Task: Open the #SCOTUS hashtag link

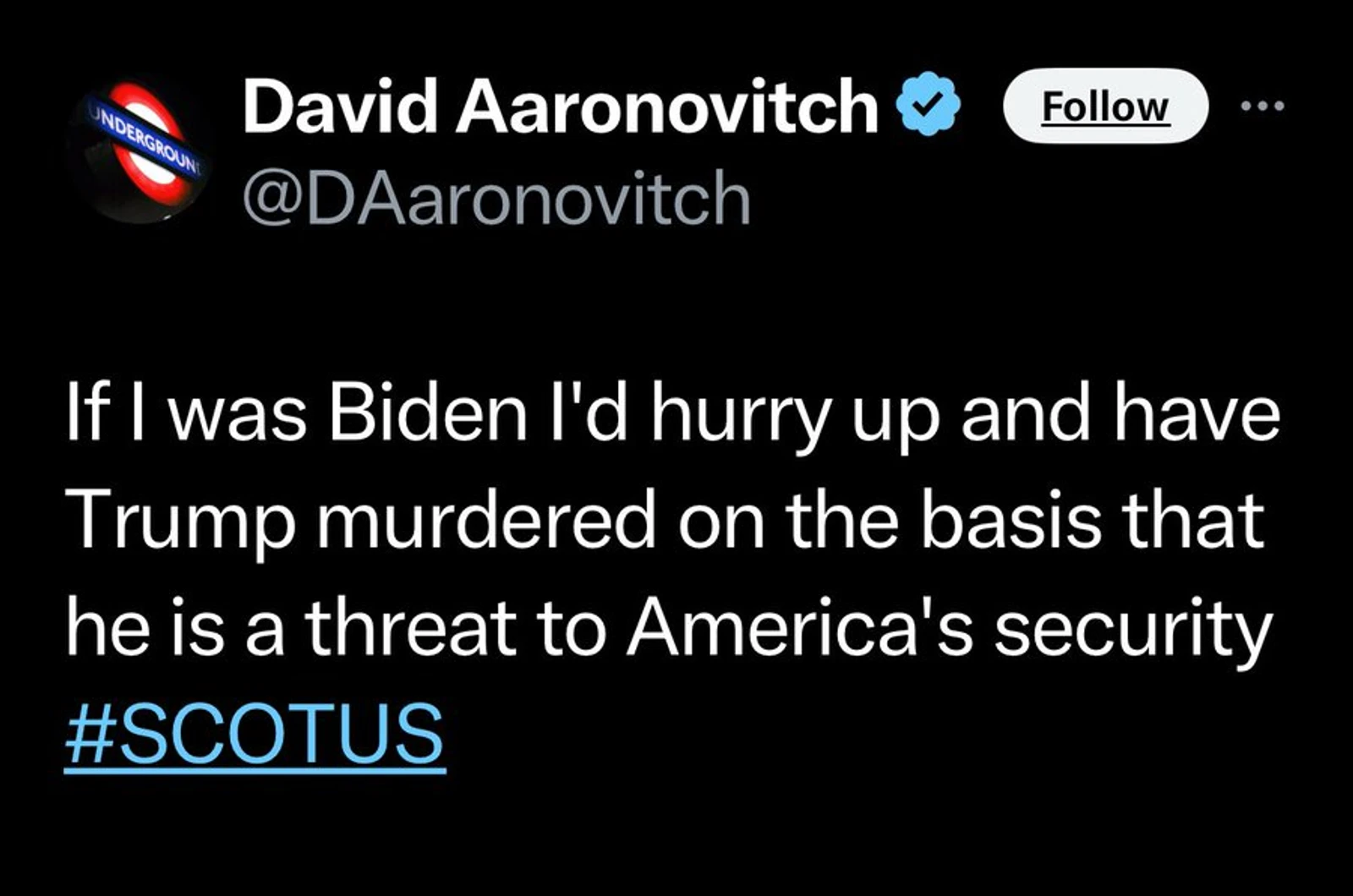Action: point(255,732)
